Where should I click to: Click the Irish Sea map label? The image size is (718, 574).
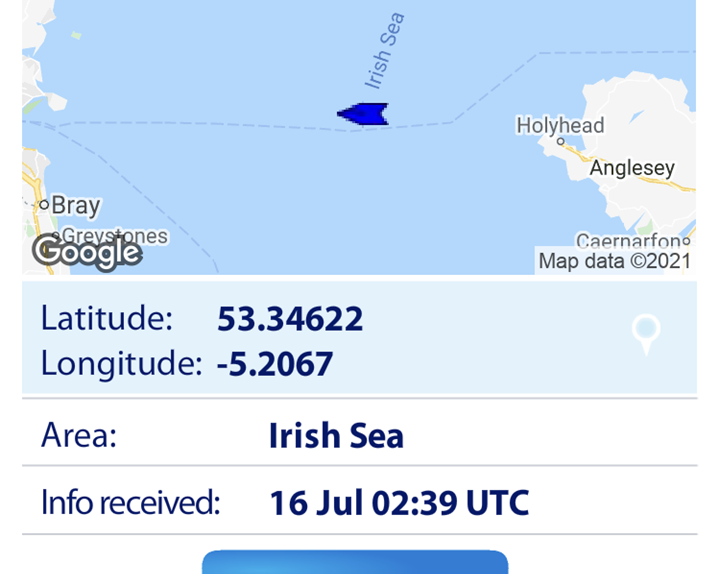[x=384, y=51]
